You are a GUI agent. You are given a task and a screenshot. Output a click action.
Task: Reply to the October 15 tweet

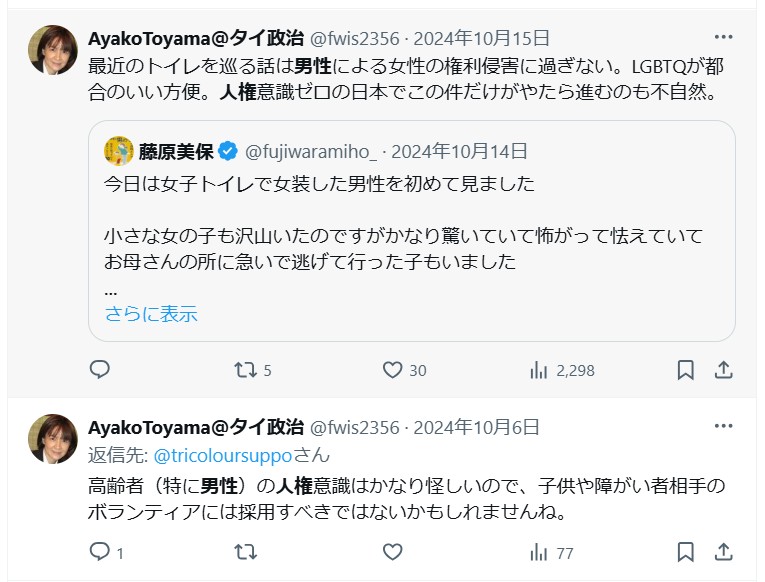(x=100, y=370)
